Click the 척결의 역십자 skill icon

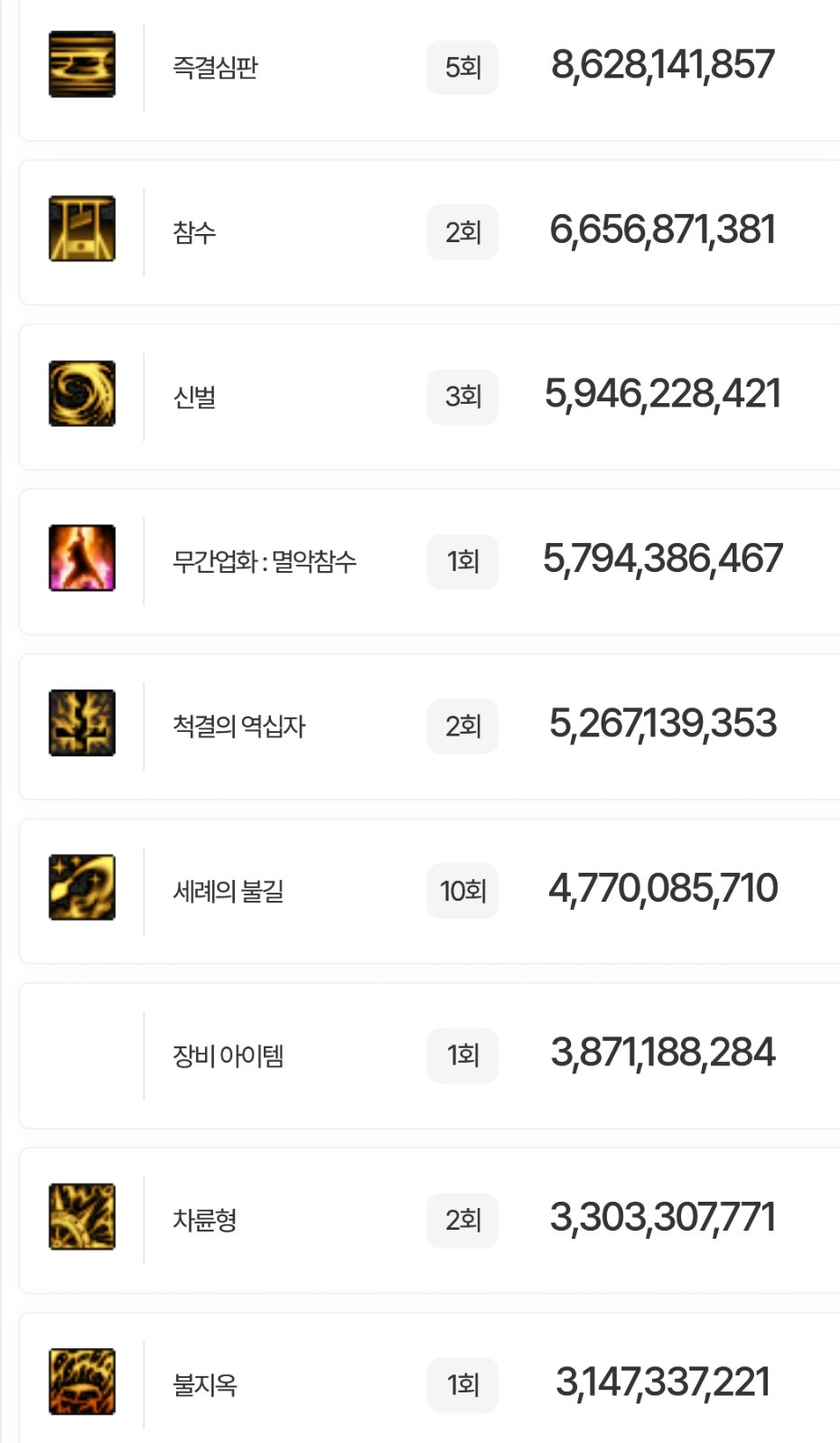82,723
